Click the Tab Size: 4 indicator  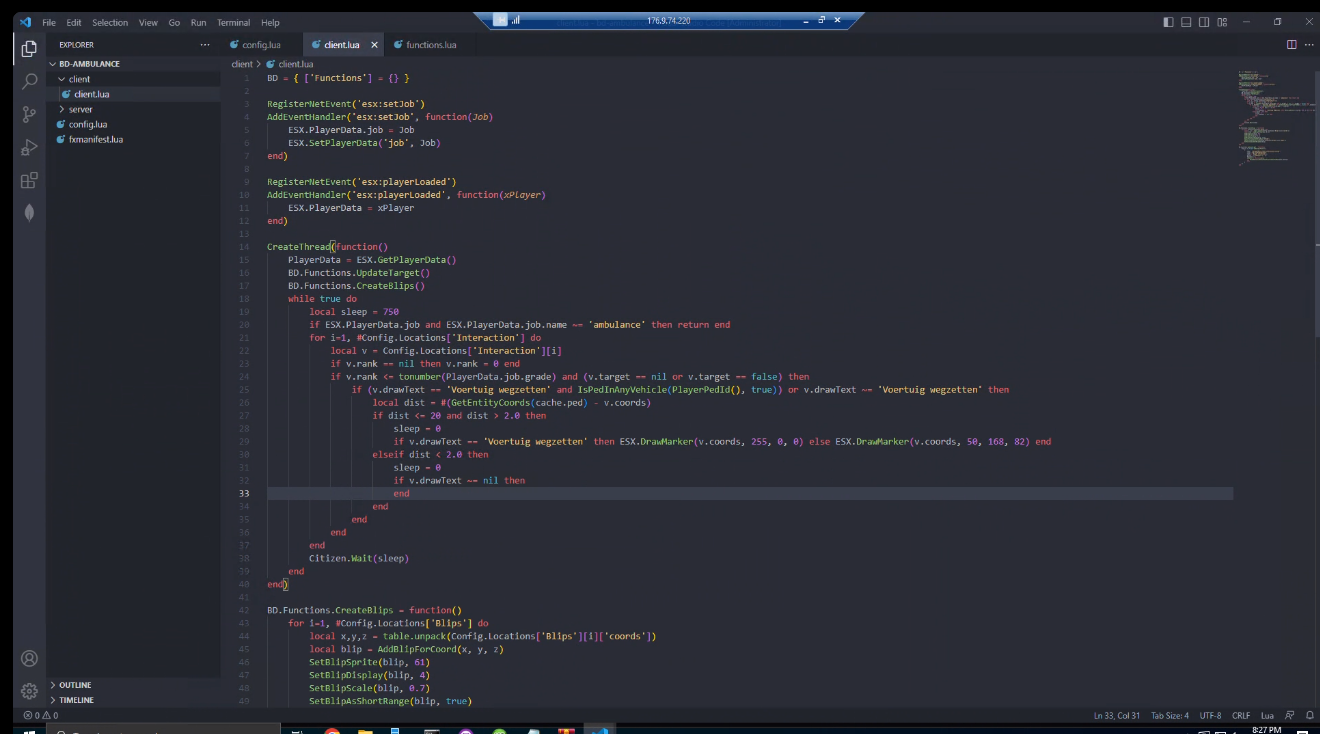coord(1170,715)
